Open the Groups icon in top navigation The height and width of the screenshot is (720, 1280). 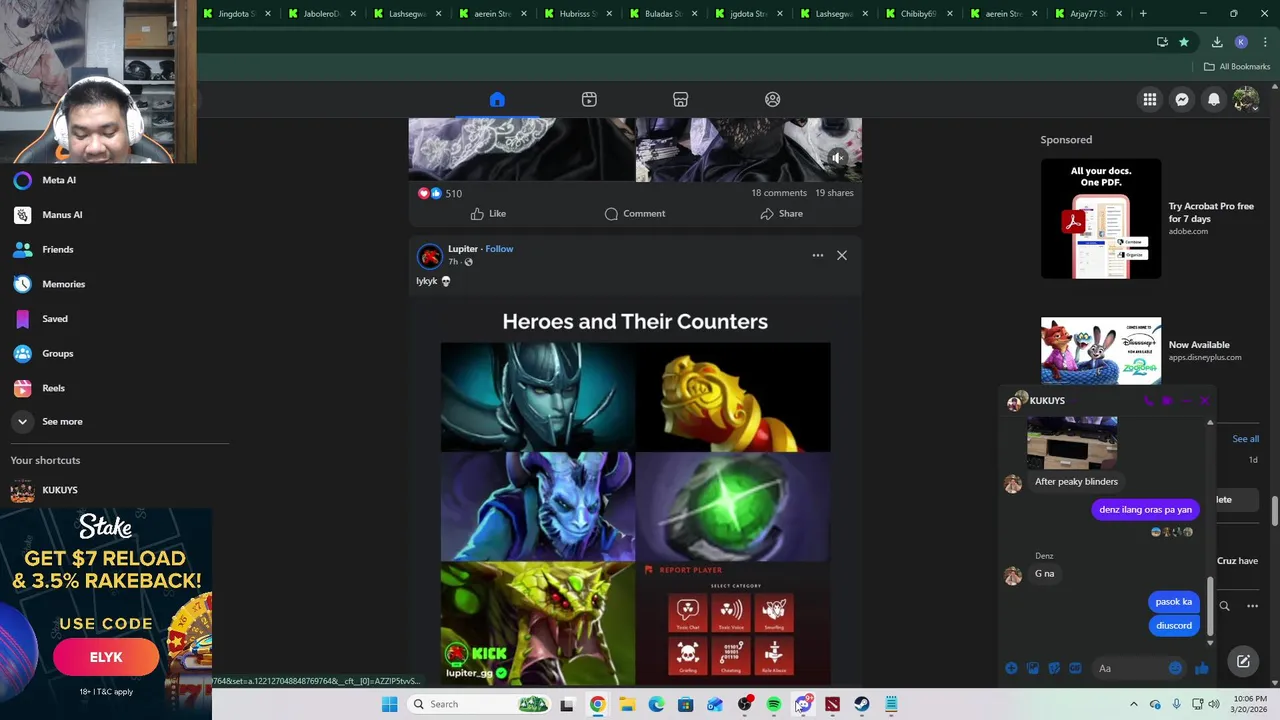coord(772,99)
